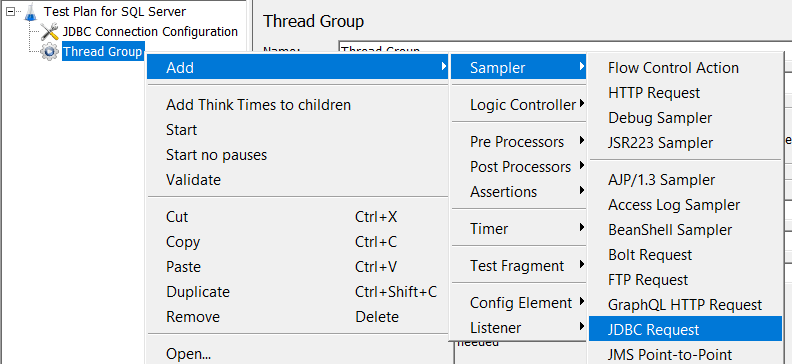The image size is (792, 364).
Task: Expand the Listener submenu
Action: pyautogui.click(x=518, y=328)
